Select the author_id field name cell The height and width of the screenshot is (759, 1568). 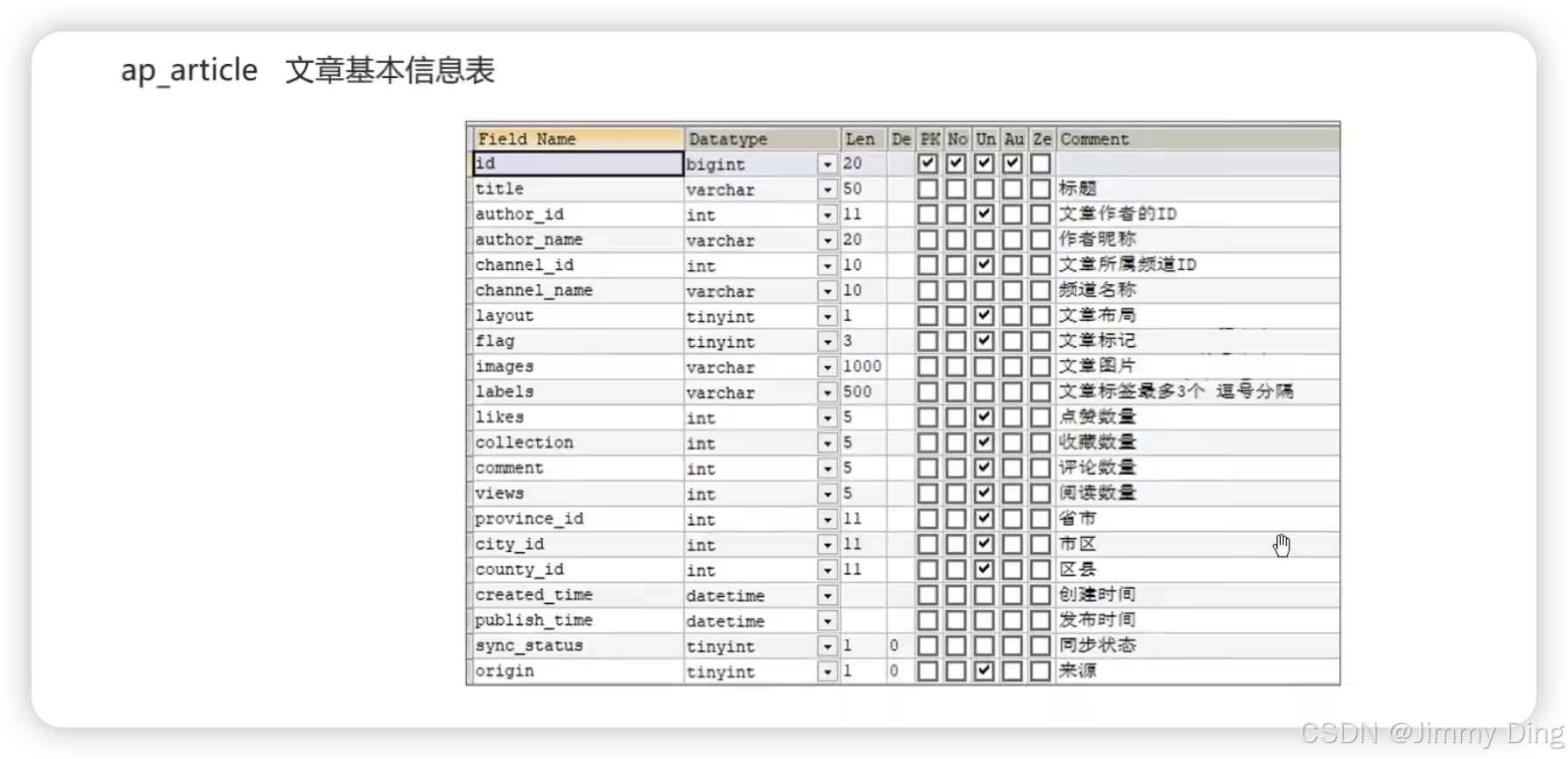(x=578, y=214)
